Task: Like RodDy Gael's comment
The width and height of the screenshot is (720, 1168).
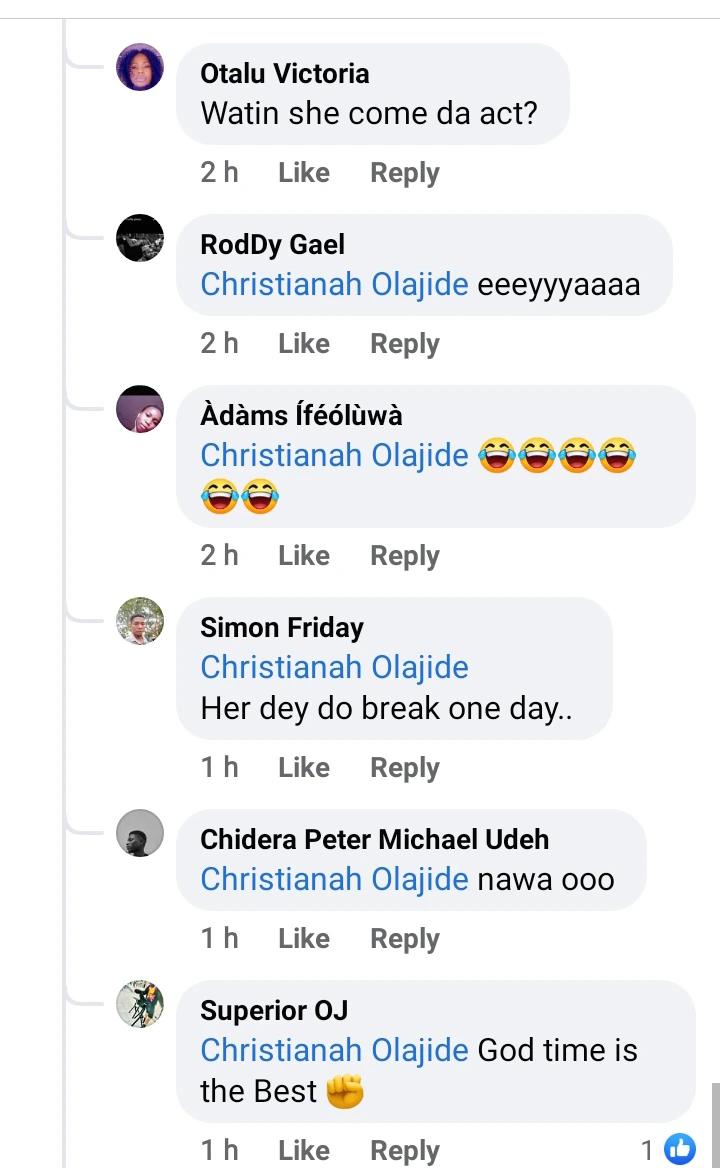Action: pos(303,344)
